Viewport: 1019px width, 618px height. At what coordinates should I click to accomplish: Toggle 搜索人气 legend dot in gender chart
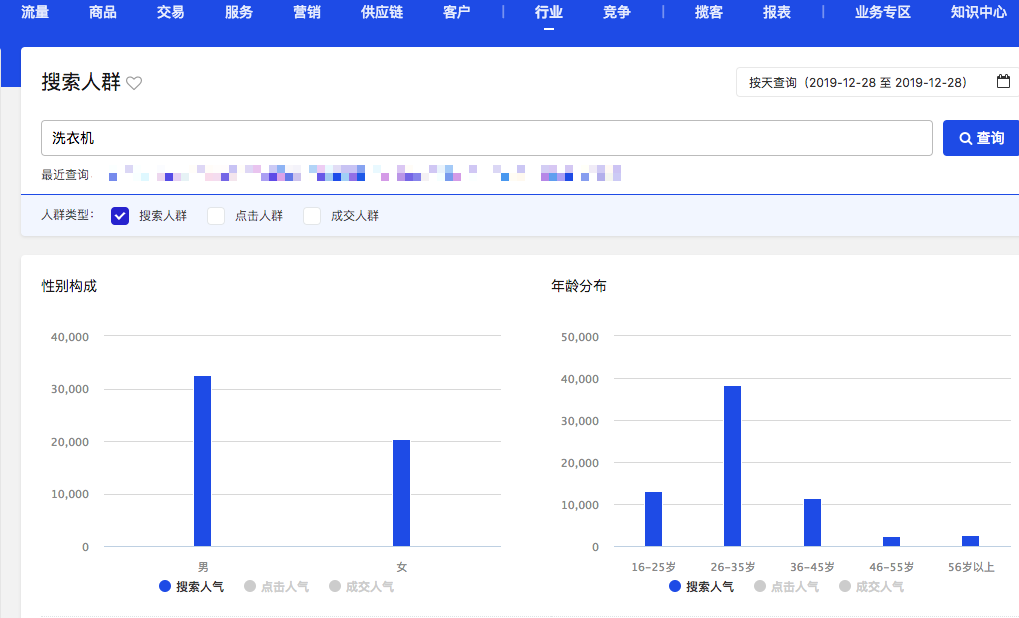point(165,587)
